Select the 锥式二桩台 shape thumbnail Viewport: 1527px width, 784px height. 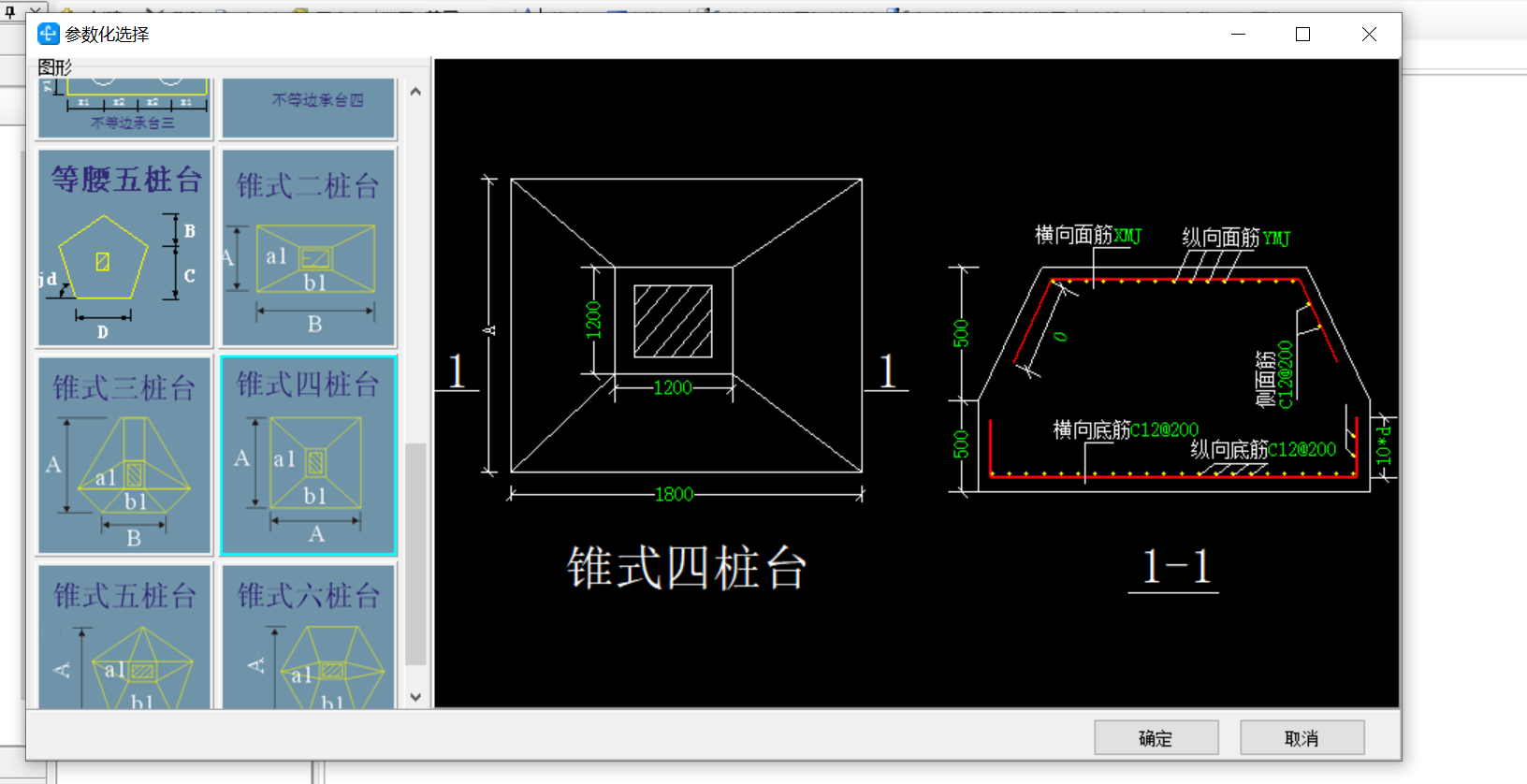(309, 247)
